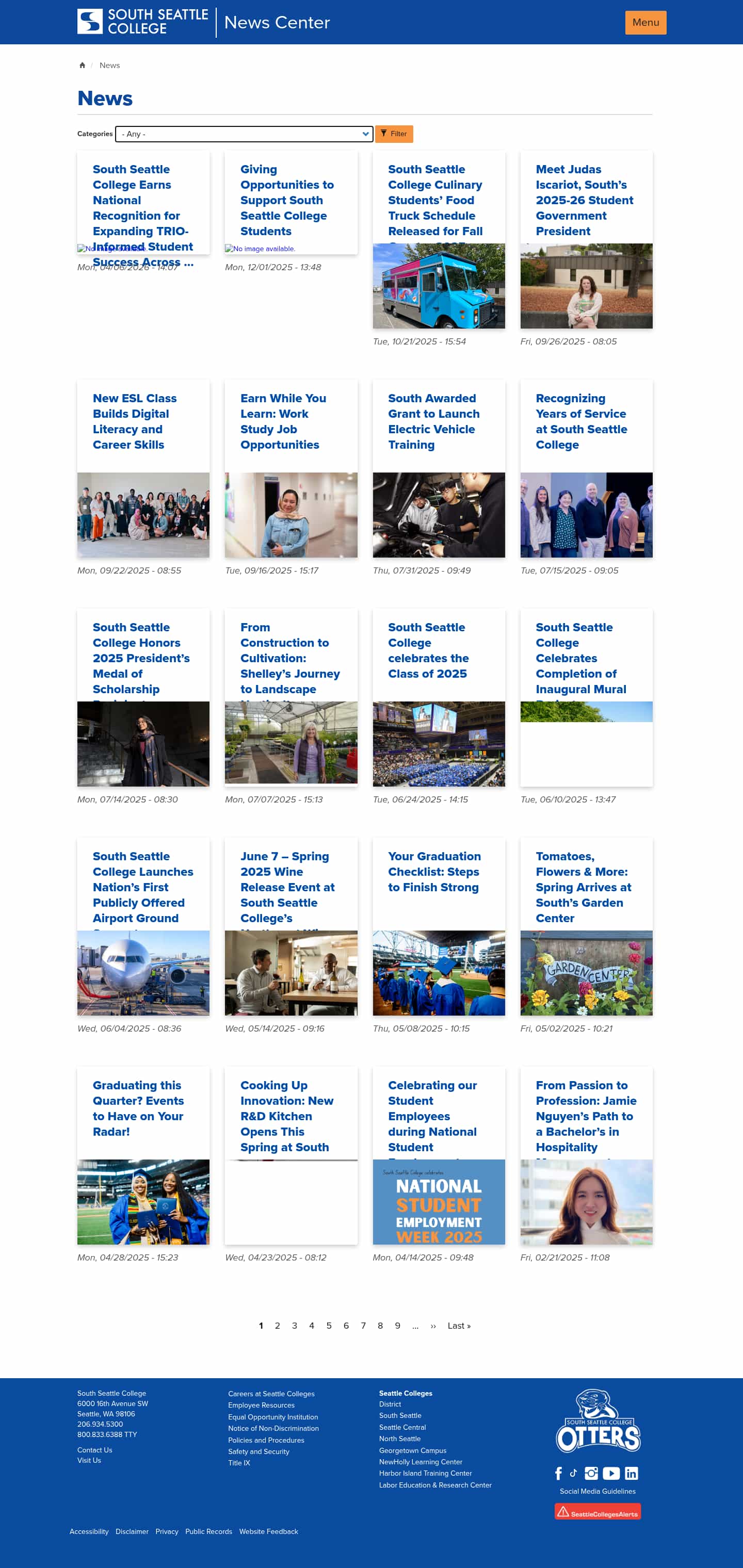Open the Jamie Nguyen portrait photo
This screenshot has height=1568, width=743.
point(586,1202)
